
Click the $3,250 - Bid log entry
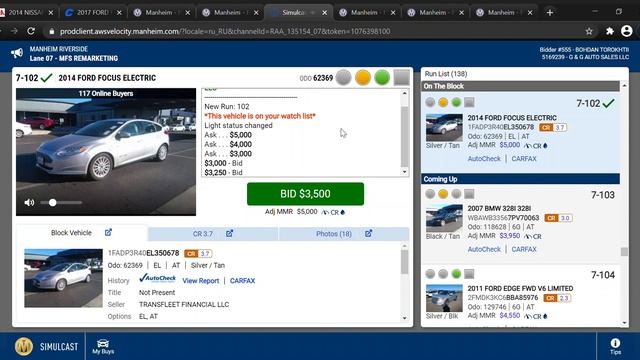point(223,173)
